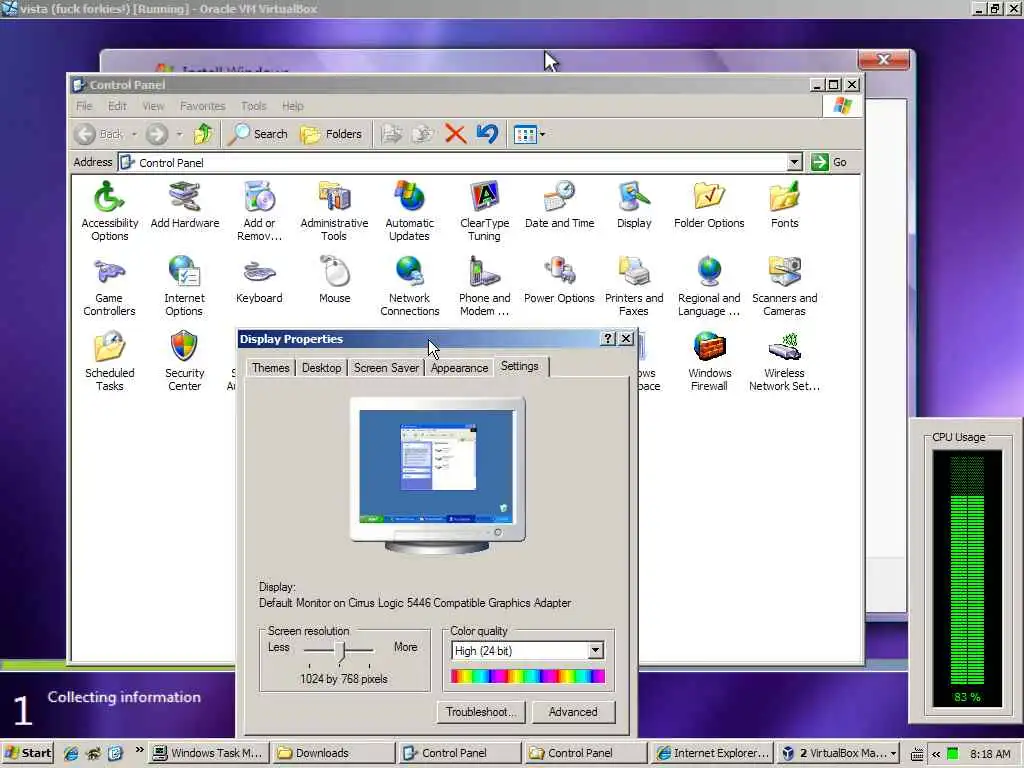Open the Help menu
Image resolution: width=1024 pixels, height=768 pixels.
coord(293,106)
